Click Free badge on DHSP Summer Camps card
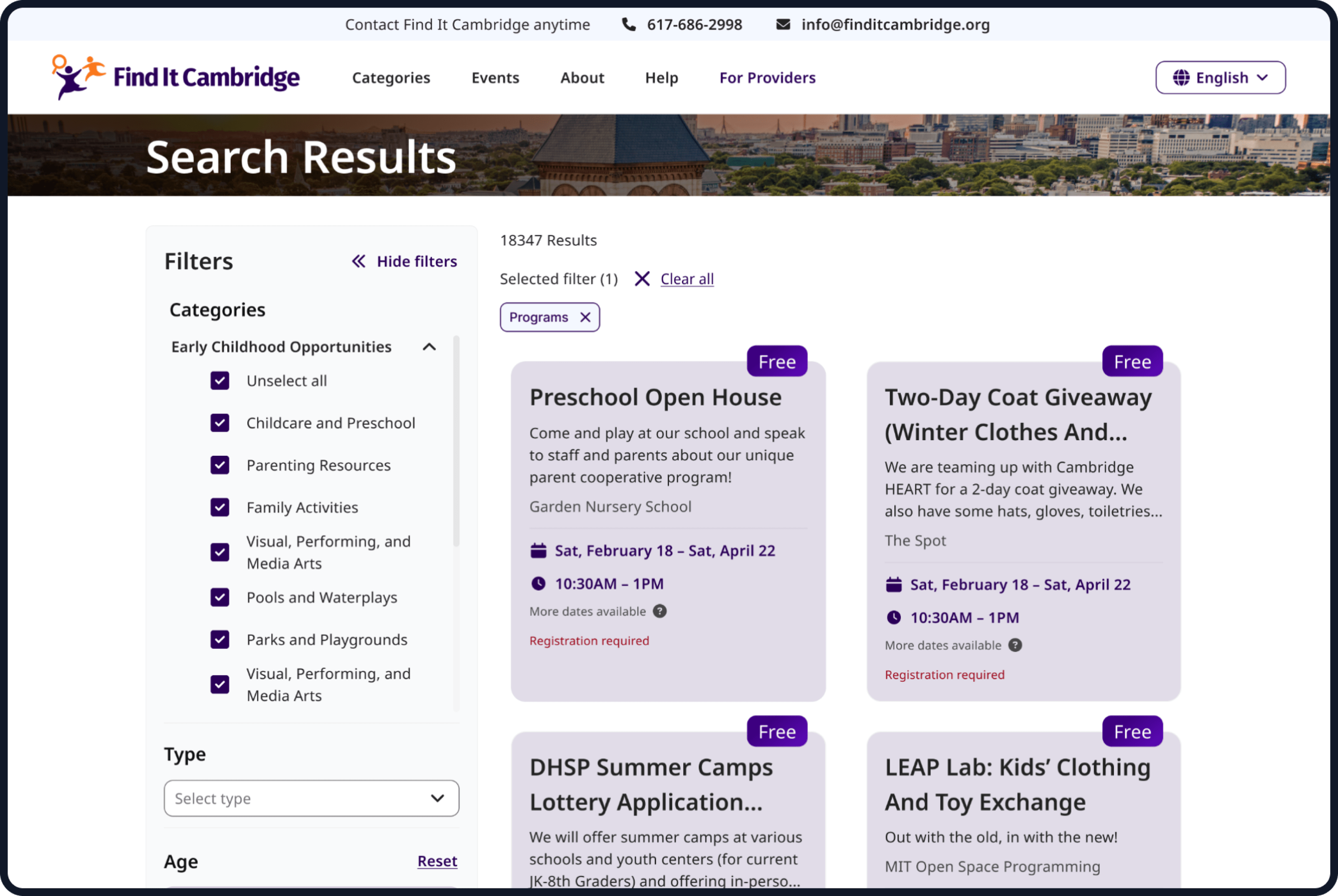The height and width of the screenshot is (896, 1338). click(x=777, y=731)
